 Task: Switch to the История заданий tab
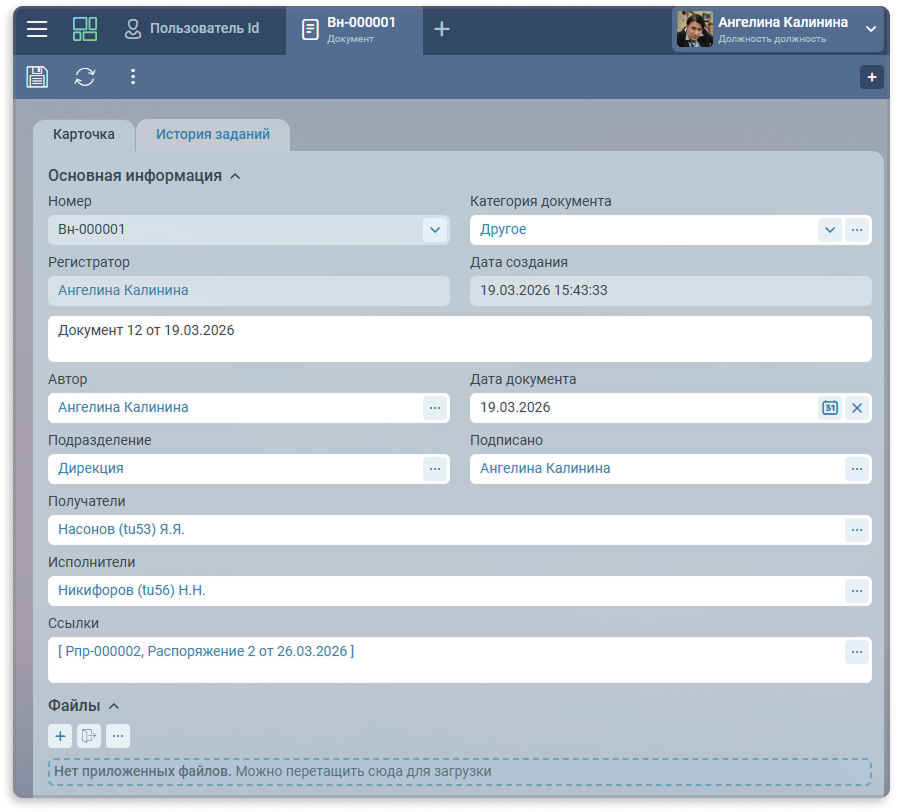[212, 135]
